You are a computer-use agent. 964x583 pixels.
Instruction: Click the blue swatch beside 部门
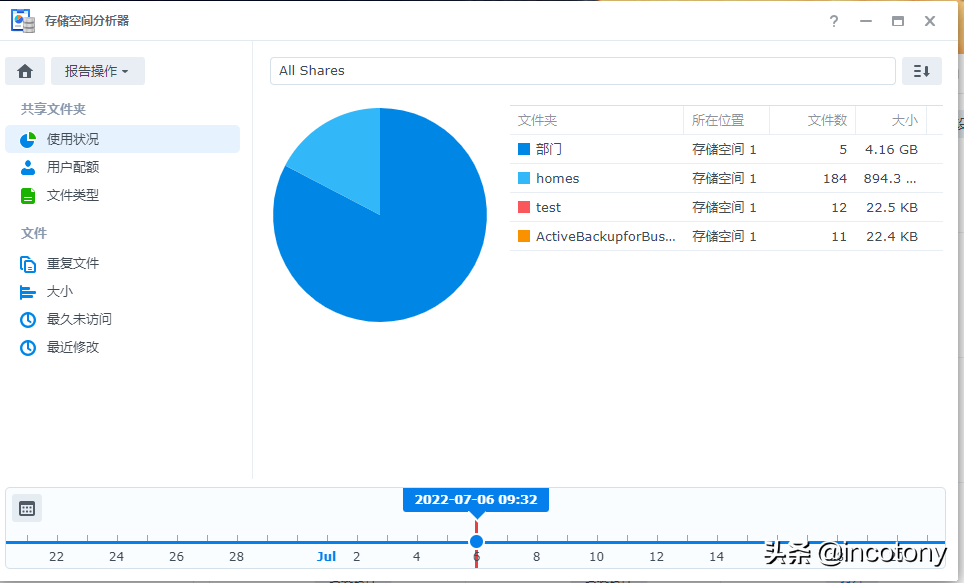(524, 149)
